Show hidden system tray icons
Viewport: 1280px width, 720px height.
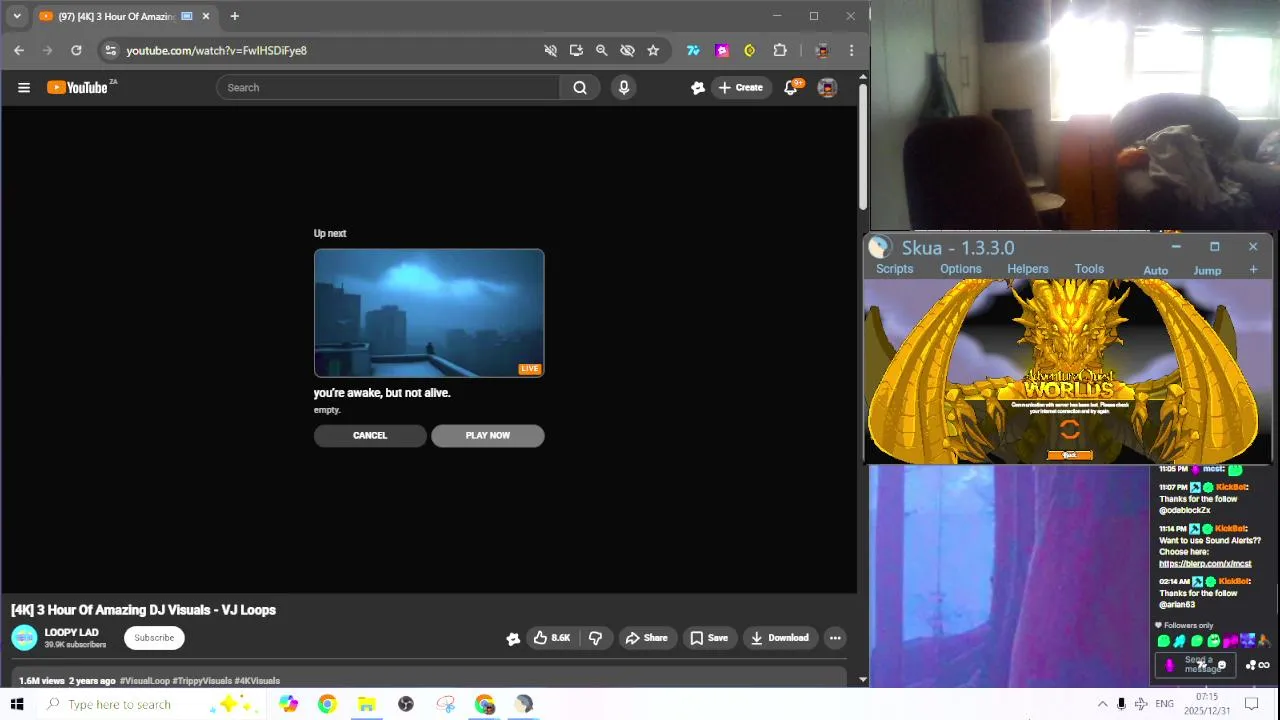(1102, 704)
